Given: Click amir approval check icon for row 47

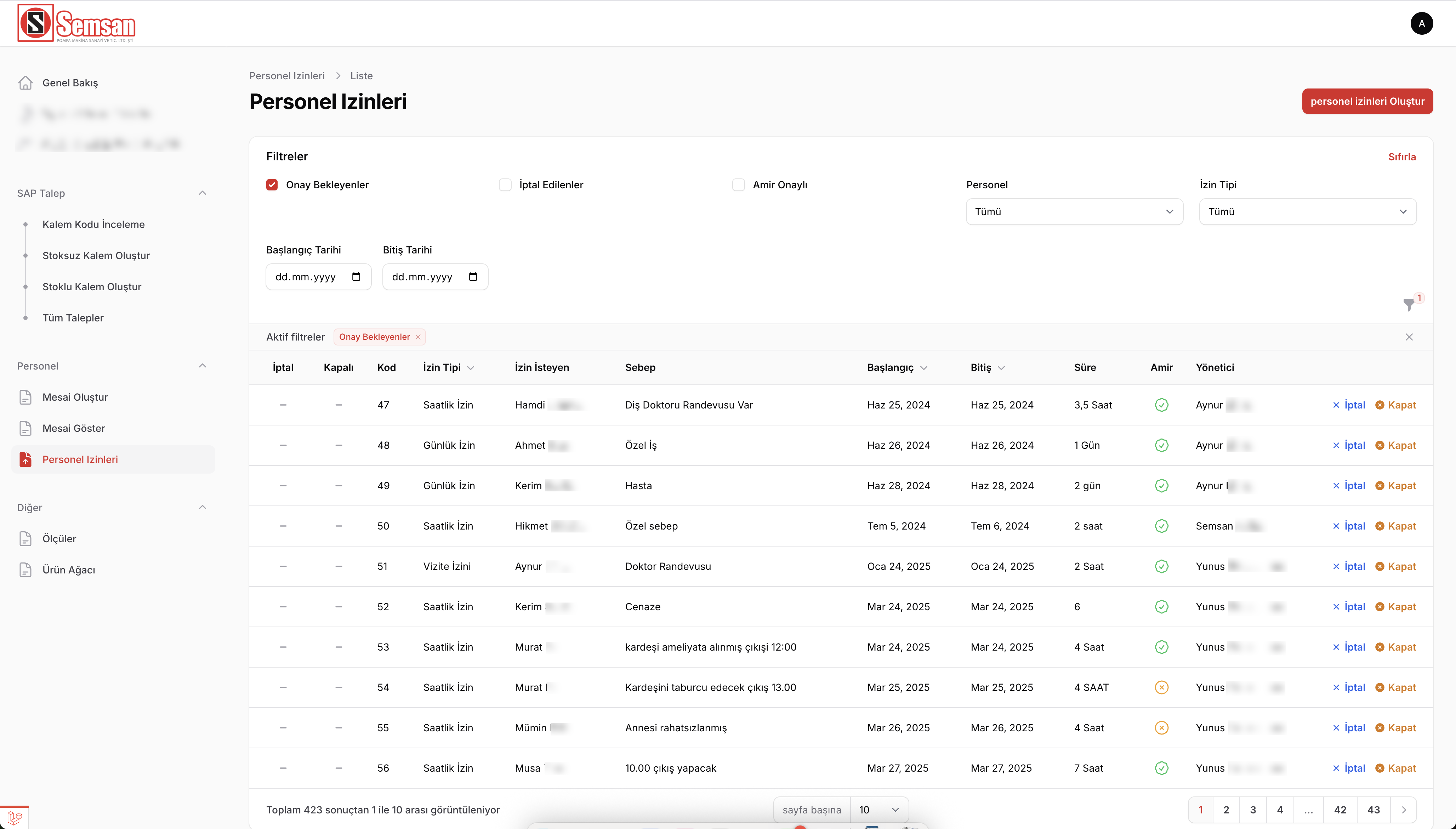Looking at the screenshot, I should [x=1162, y=405].
